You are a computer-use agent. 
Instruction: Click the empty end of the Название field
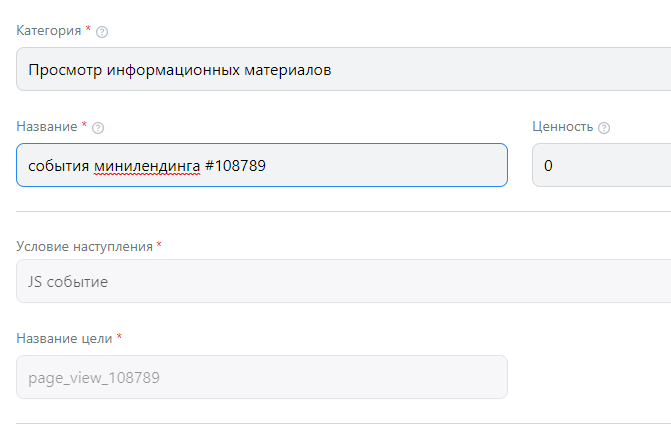click(400, 165)
